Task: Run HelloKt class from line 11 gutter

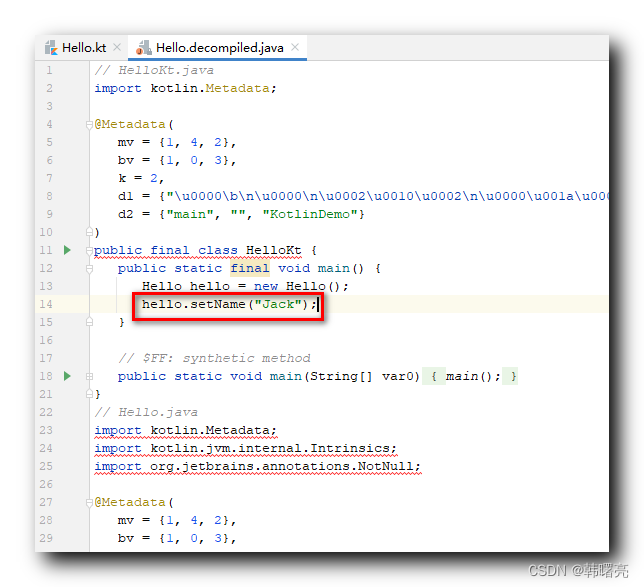Action: [67, 250]
